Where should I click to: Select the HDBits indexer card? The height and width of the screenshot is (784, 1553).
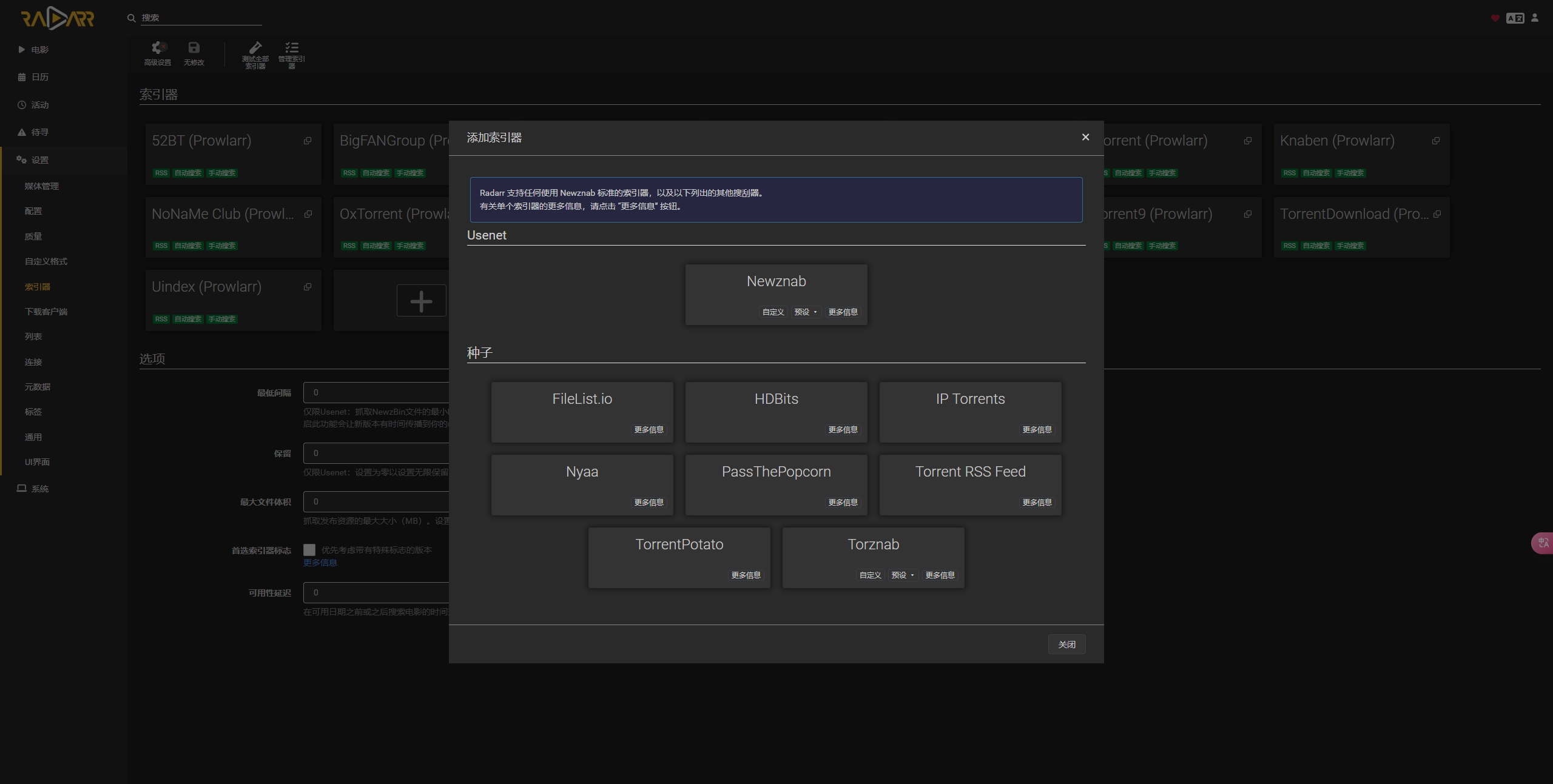tap(776, 412)
